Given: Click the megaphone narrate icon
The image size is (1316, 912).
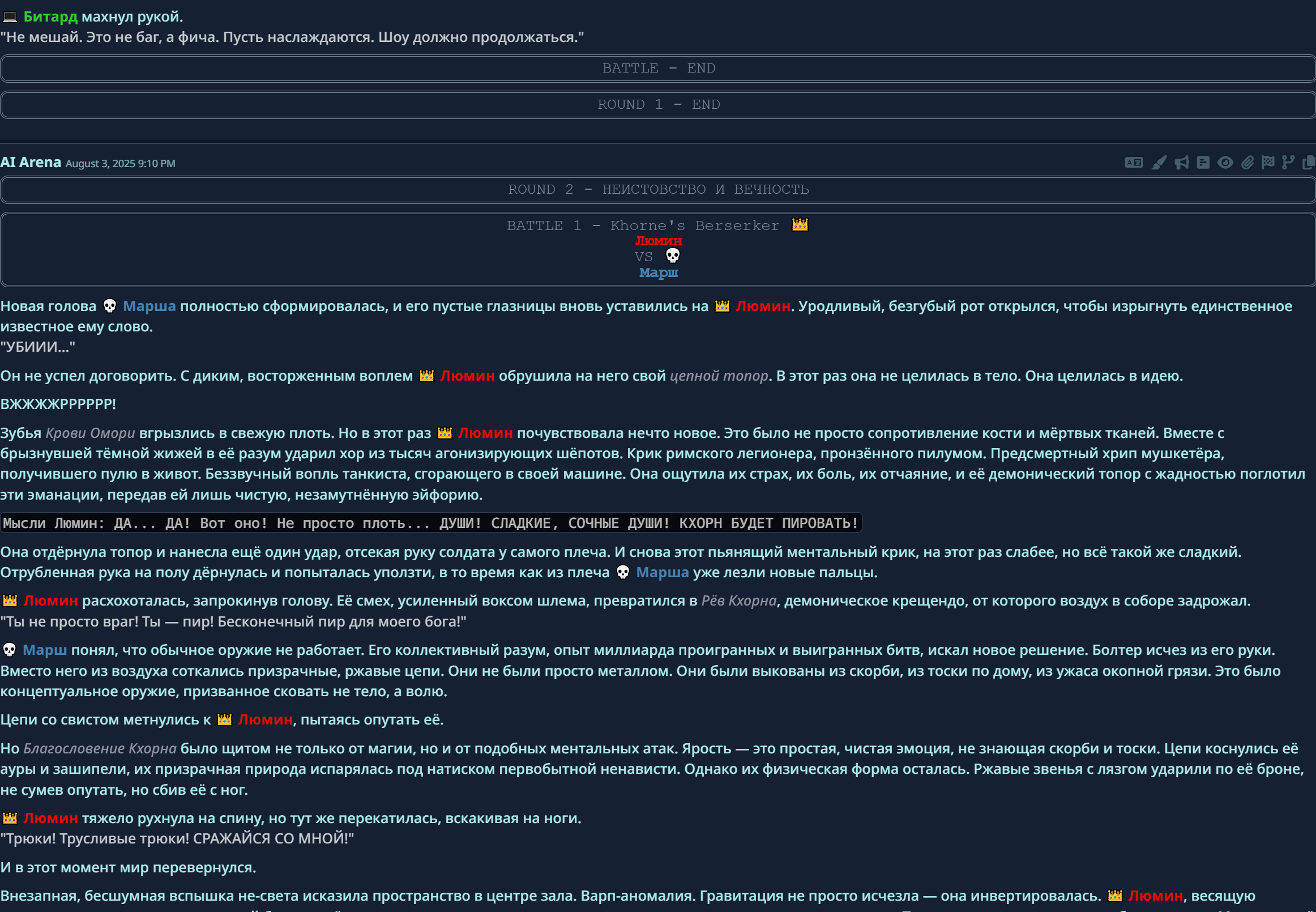Looking at the screenshot, I should tap(1181, 163).
